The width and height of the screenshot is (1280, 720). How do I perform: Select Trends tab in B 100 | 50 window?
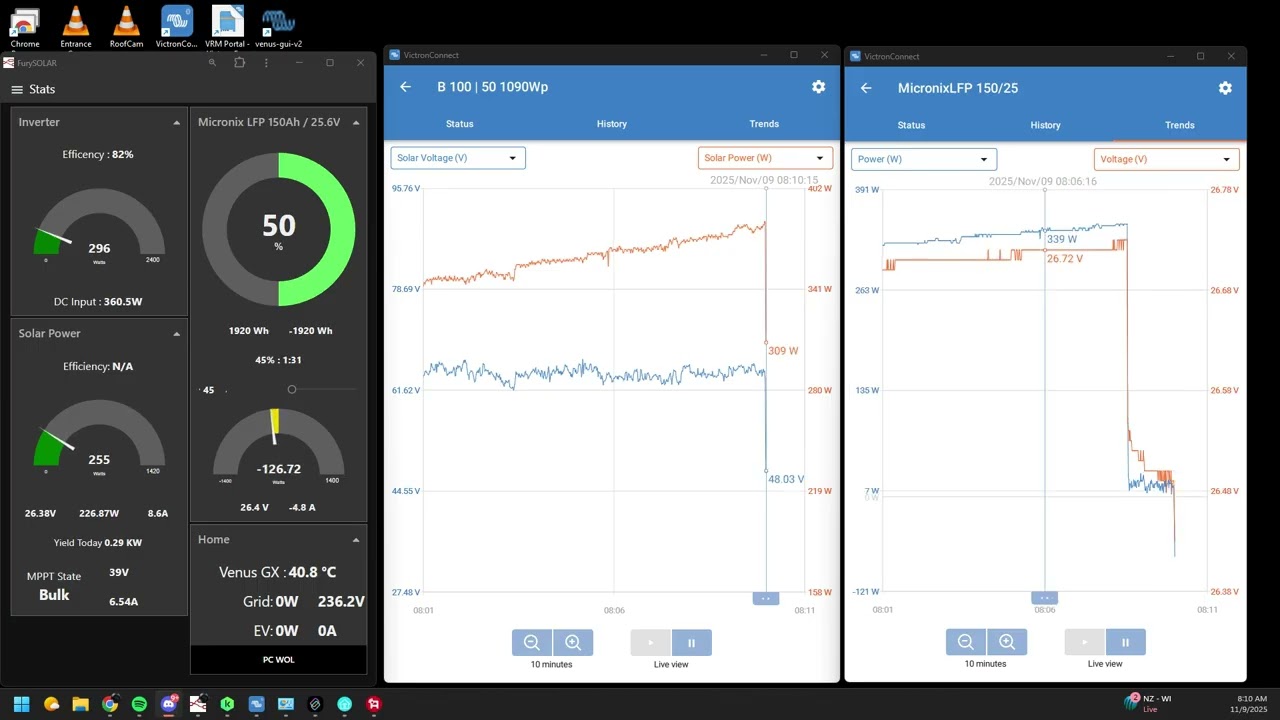tap(764, 124)
